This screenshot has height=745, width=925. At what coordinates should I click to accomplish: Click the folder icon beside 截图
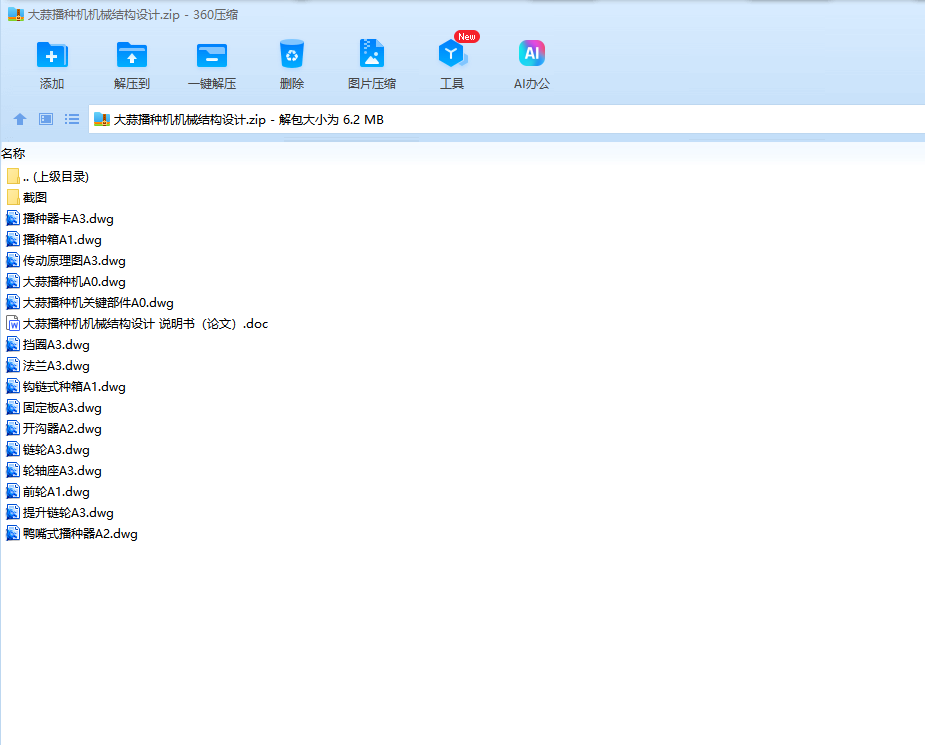[13, 198]
